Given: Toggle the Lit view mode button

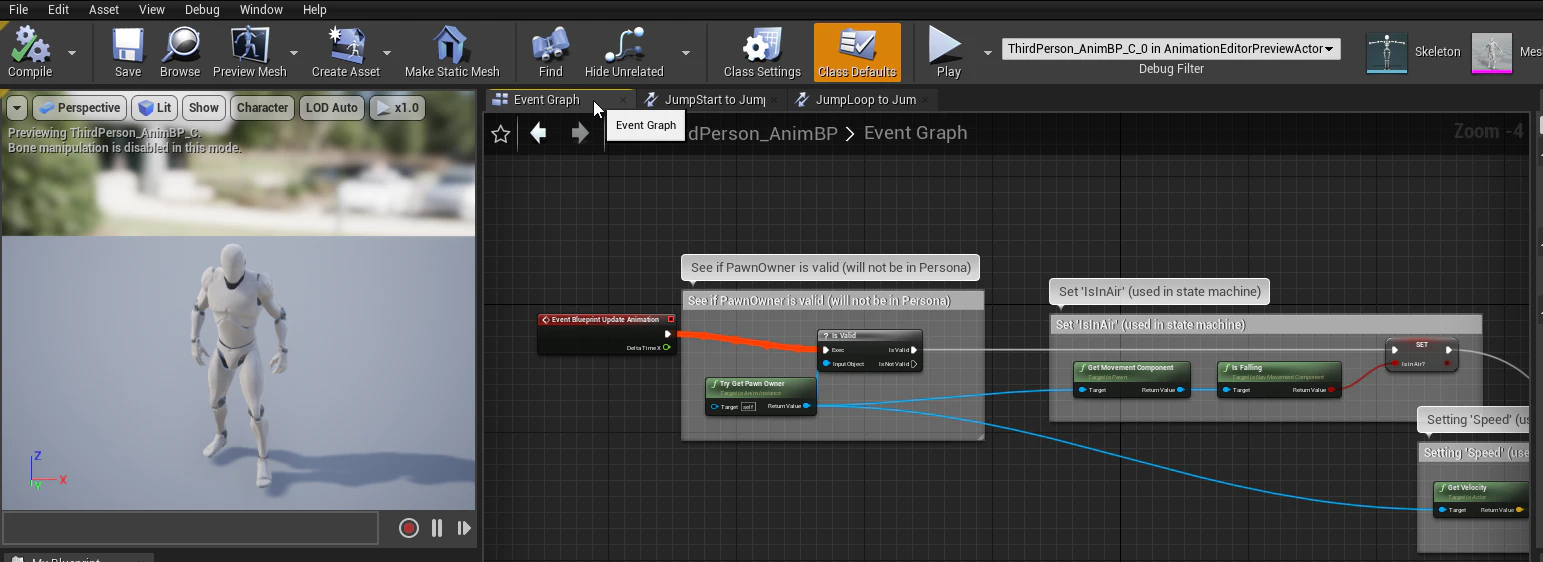Looking at the screenshot, I should 155,108.
